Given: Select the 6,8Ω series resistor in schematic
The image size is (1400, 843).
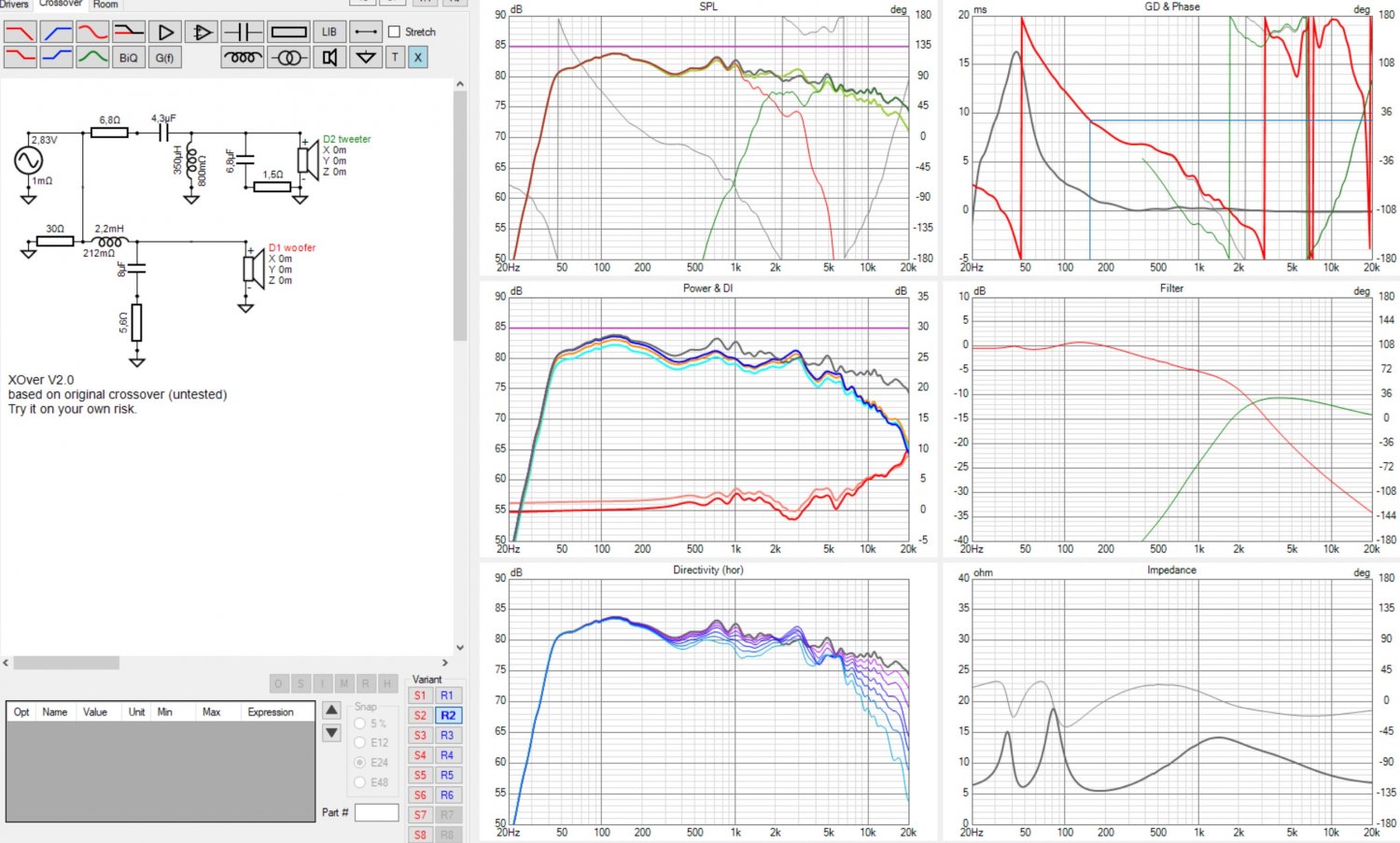Looking at the screenshot, I should point(109,132).
